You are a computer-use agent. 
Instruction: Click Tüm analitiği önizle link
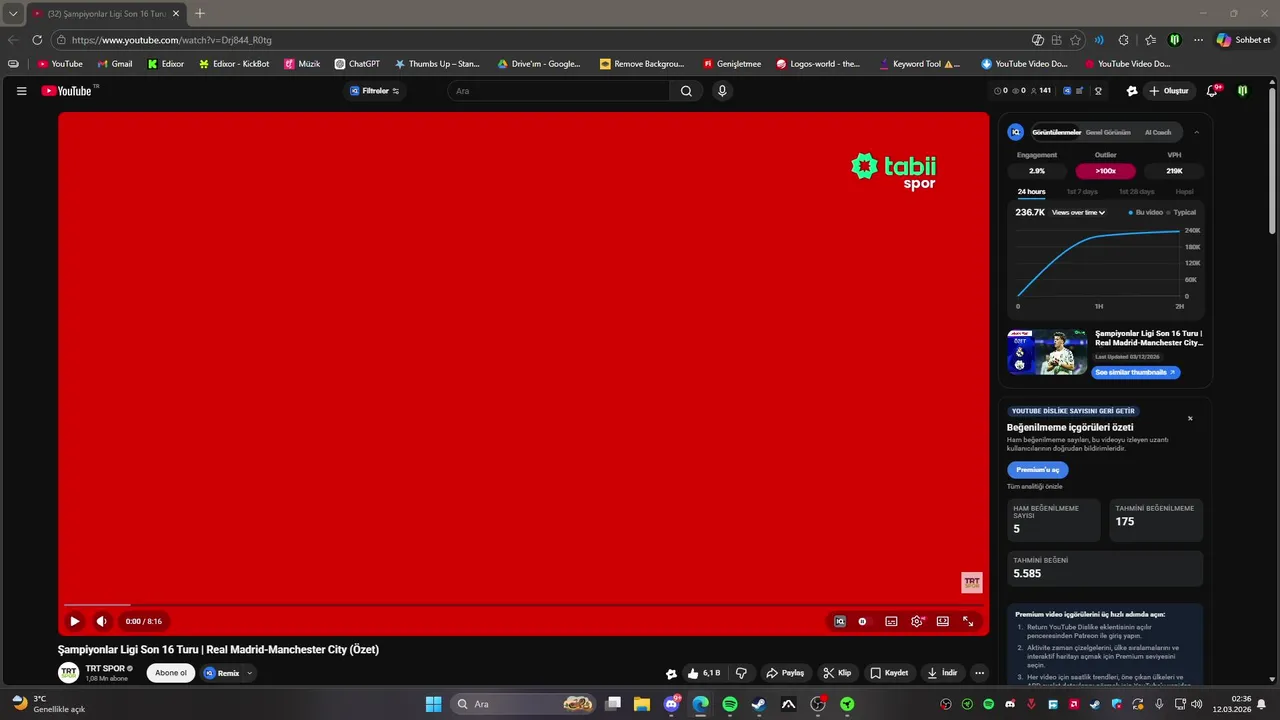coord(1034,486)
